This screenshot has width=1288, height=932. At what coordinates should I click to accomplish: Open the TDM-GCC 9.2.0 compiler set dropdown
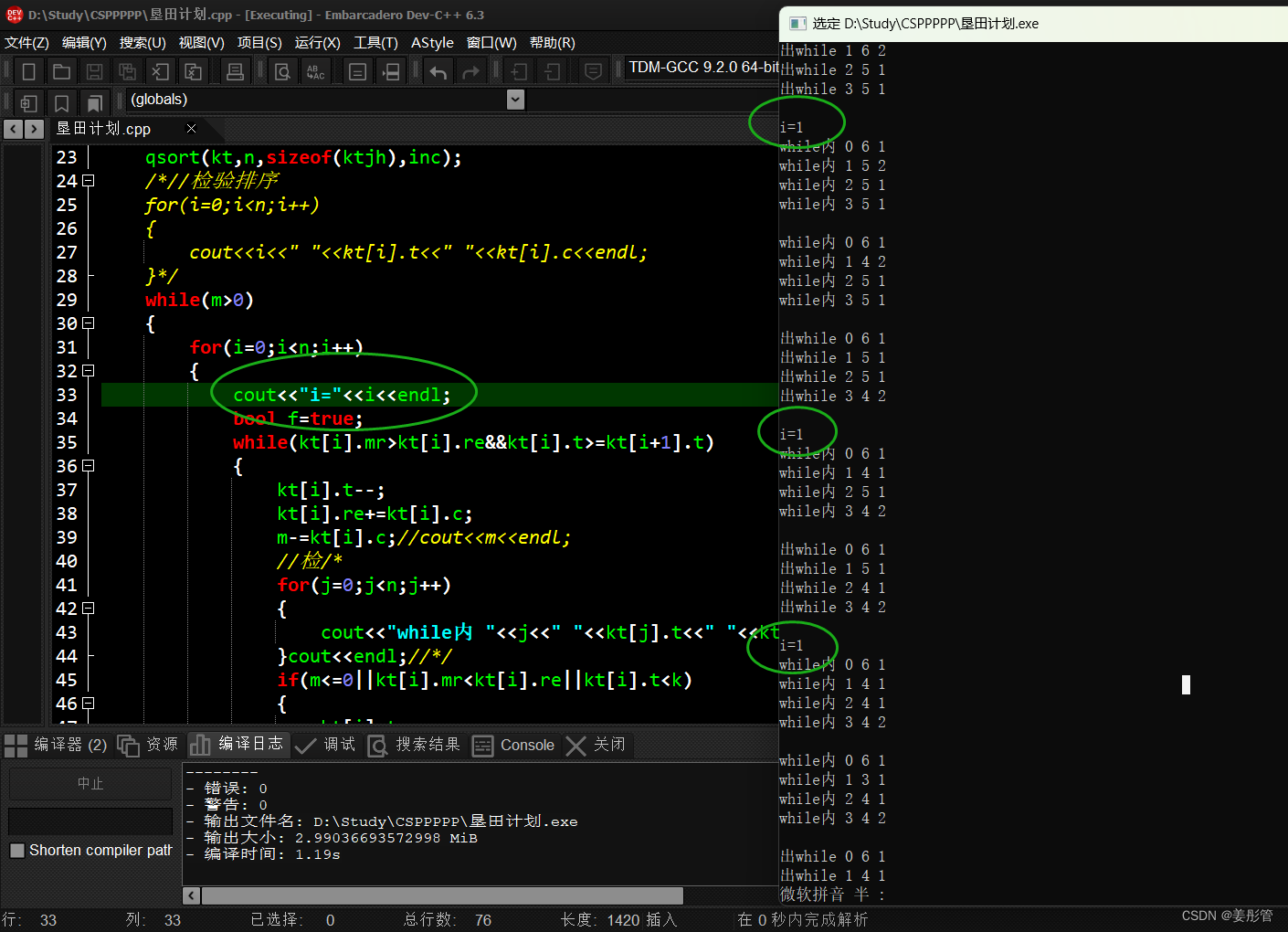click(702, 68)
